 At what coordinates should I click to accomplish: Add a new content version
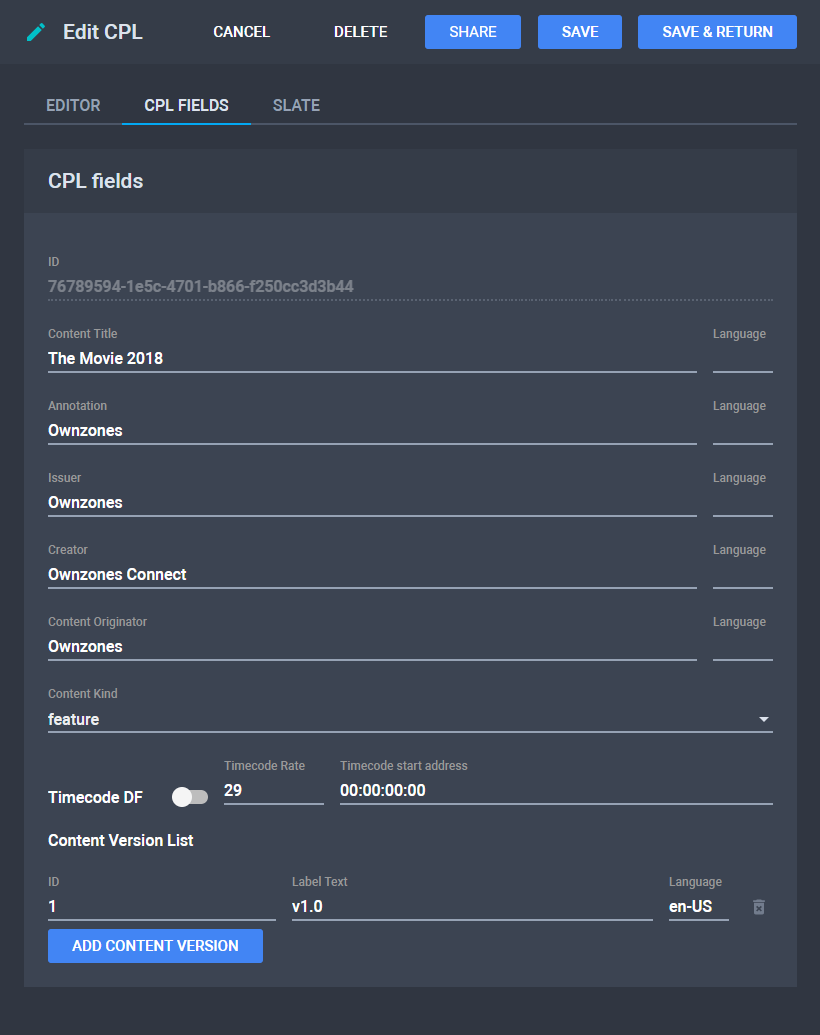click(155, 946)
